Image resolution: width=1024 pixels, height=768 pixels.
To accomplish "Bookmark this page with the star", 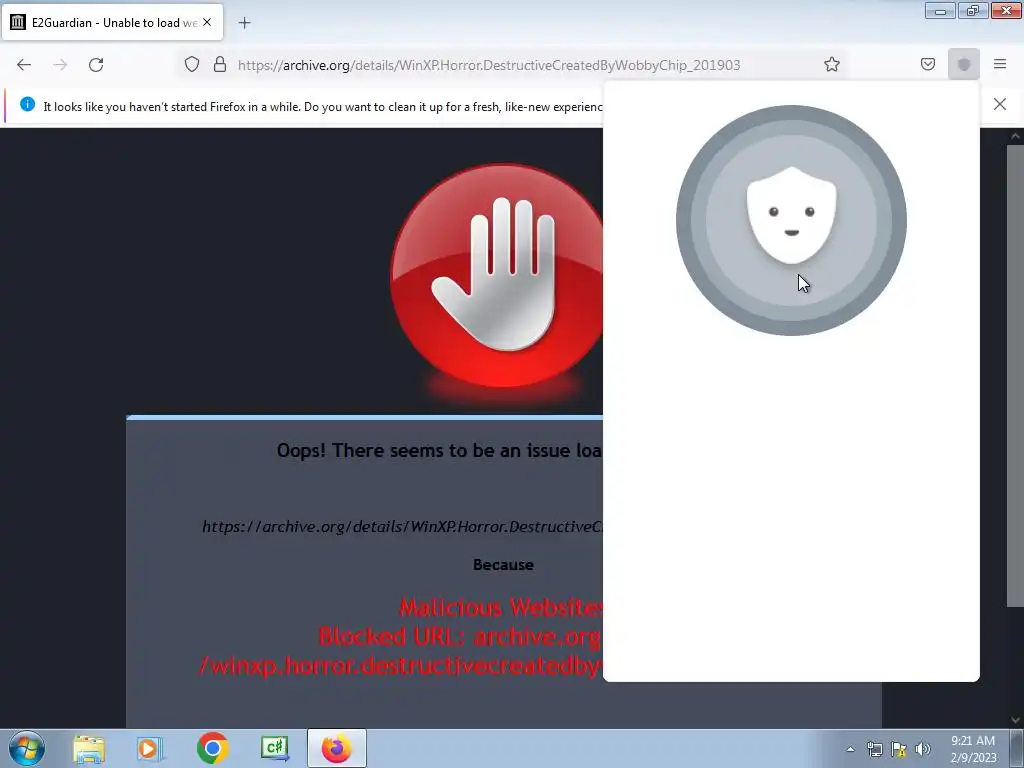I will click(831, 64).
